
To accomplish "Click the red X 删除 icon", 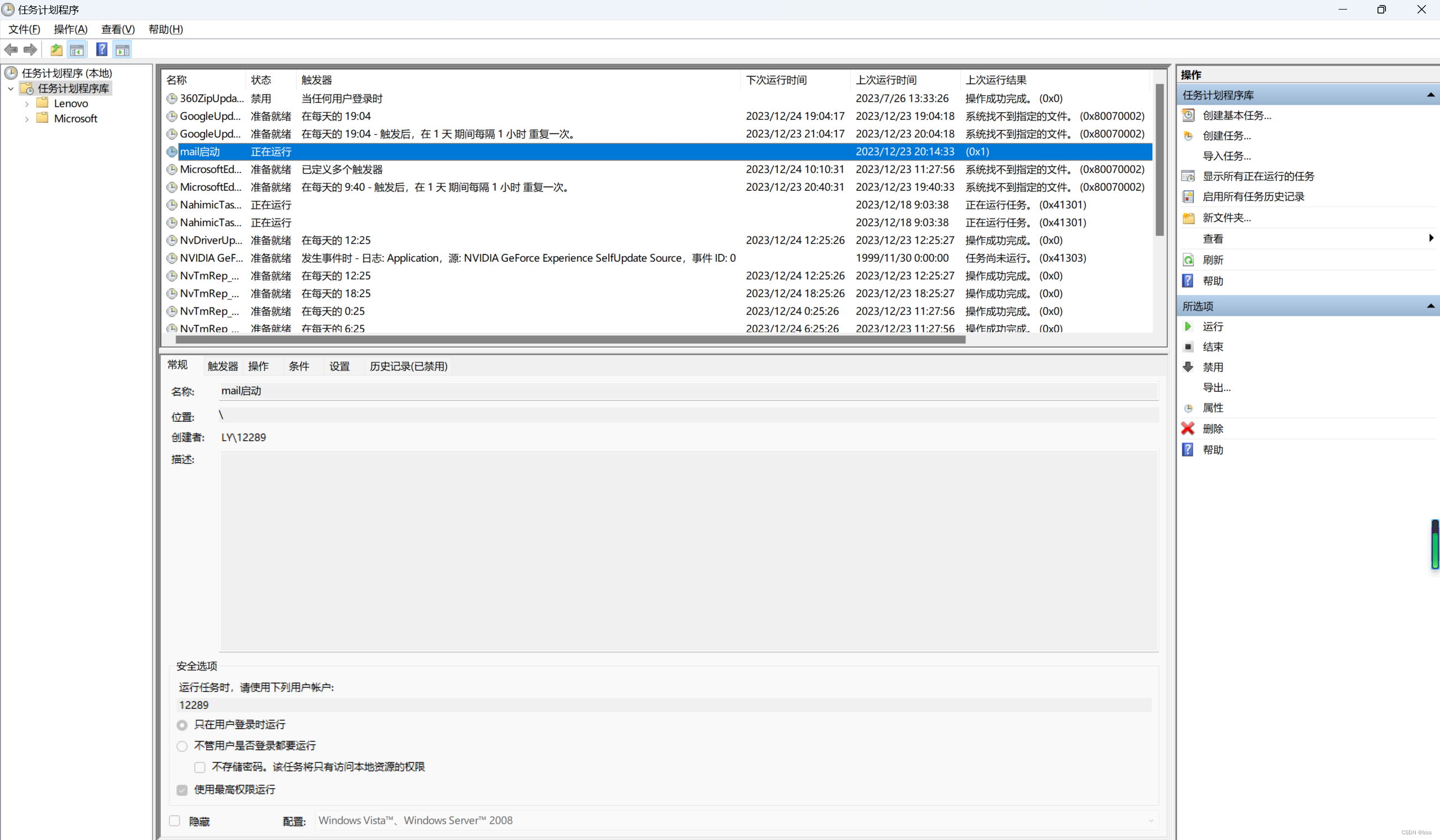I will pyautogui.click(x=1188, y=428).
